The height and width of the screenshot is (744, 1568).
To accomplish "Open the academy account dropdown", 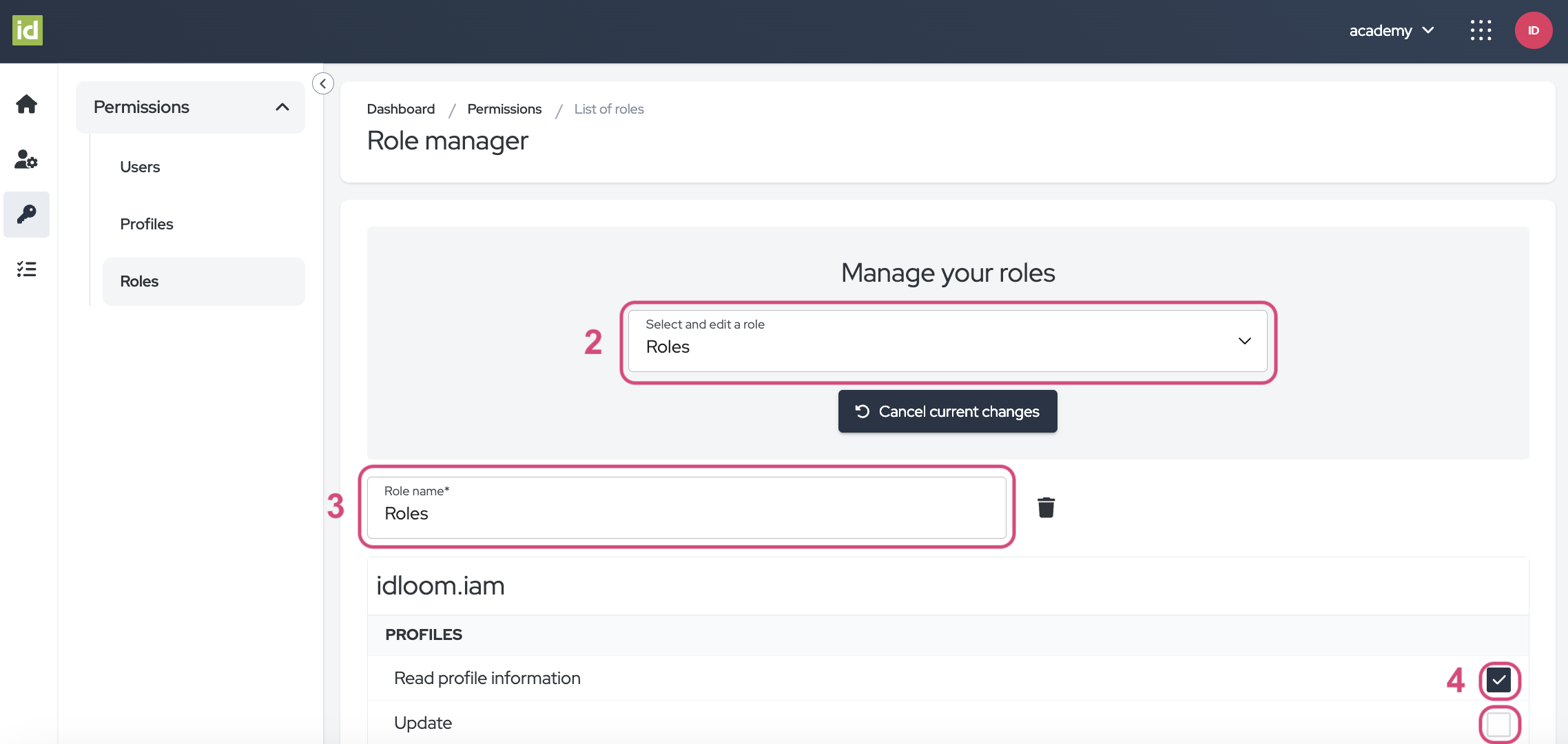I will [1391, 30].
